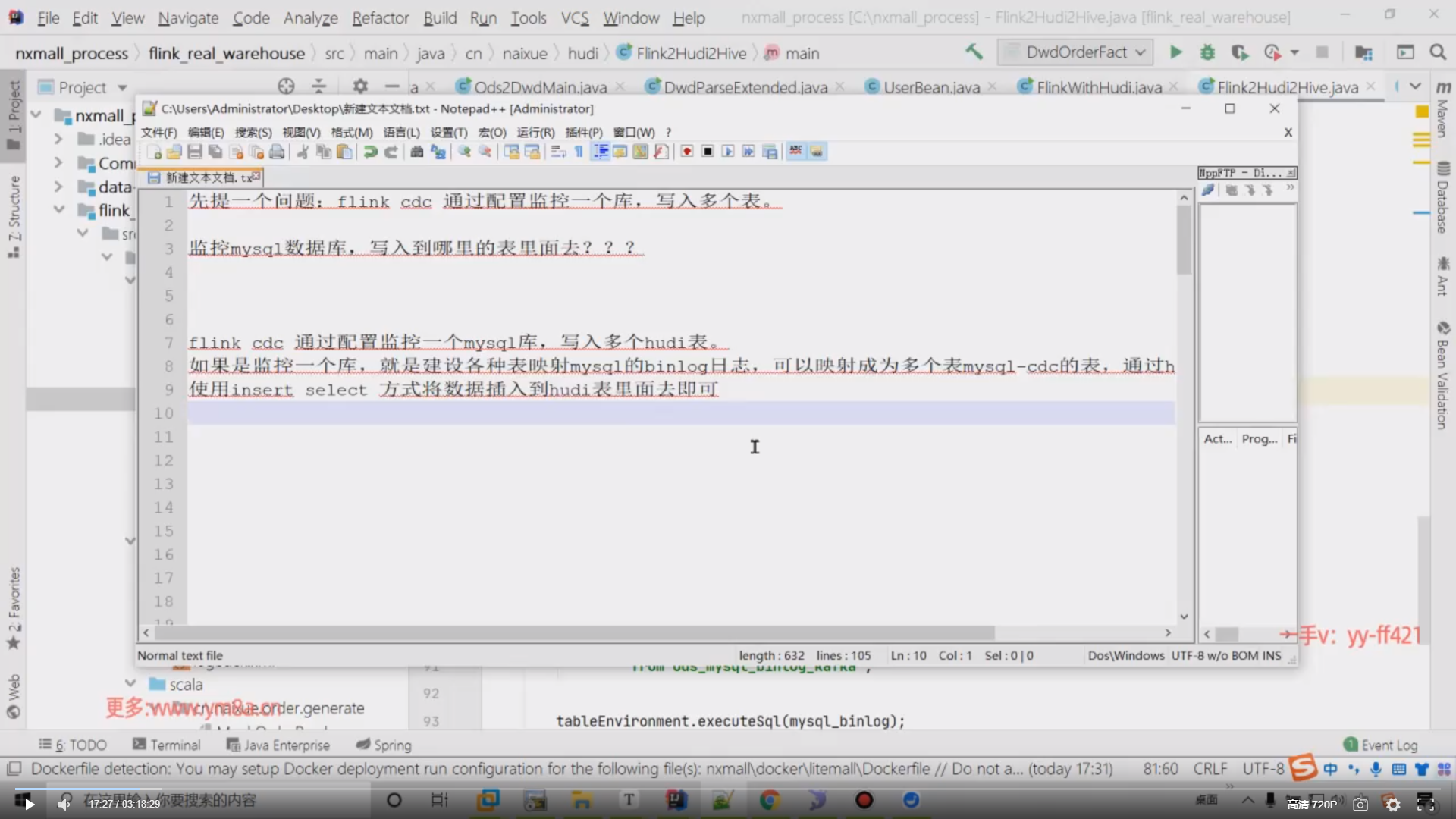Expand the .idea folder in Project tree
The width and height of the screenshot is (1456, 819).
(x=58, y=139)
